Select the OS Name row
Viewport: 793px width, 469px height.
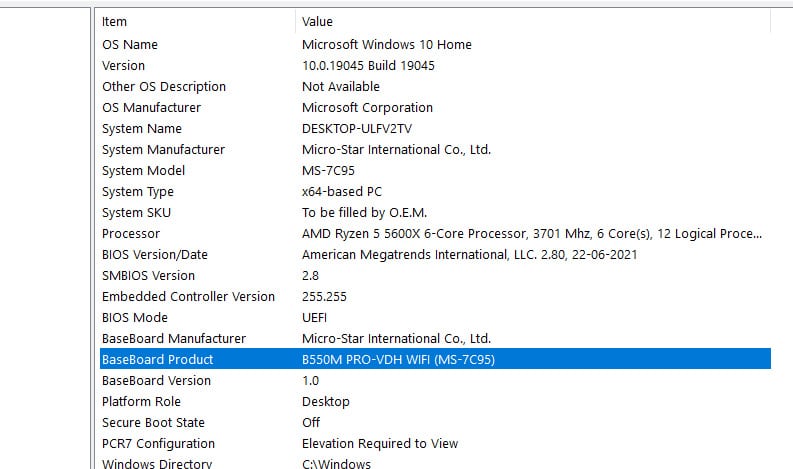[130, 44]
